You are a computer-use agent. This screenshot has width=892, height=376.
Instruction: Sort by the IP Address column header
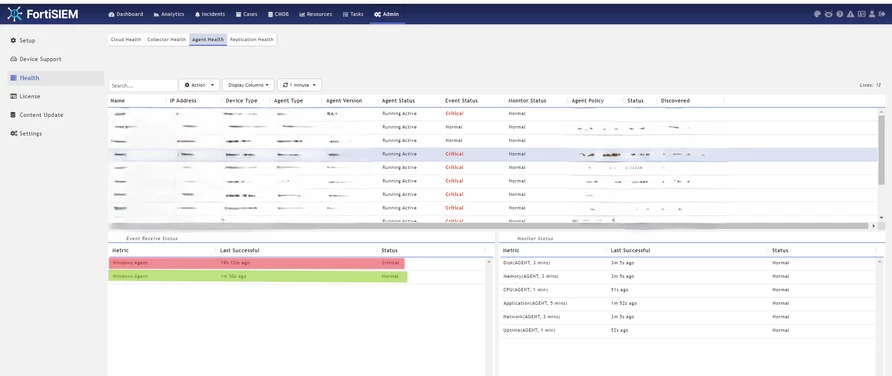pos(183,101)
